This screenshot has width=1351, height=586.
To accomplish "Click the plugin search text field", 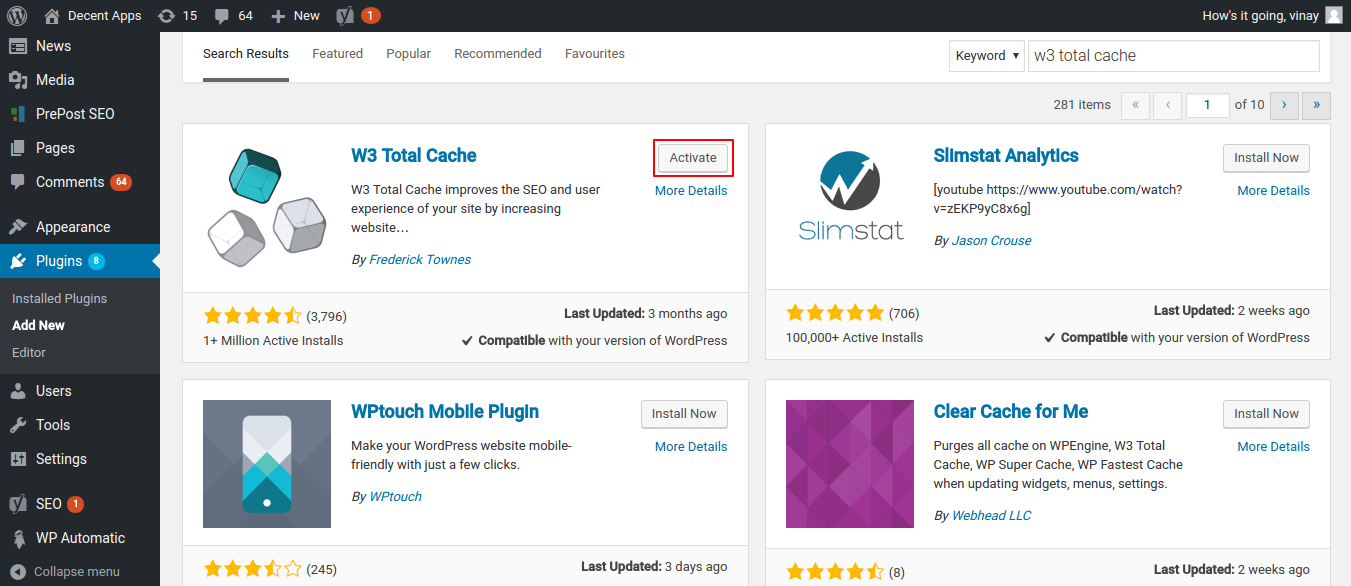I will tap(1173, 56).
